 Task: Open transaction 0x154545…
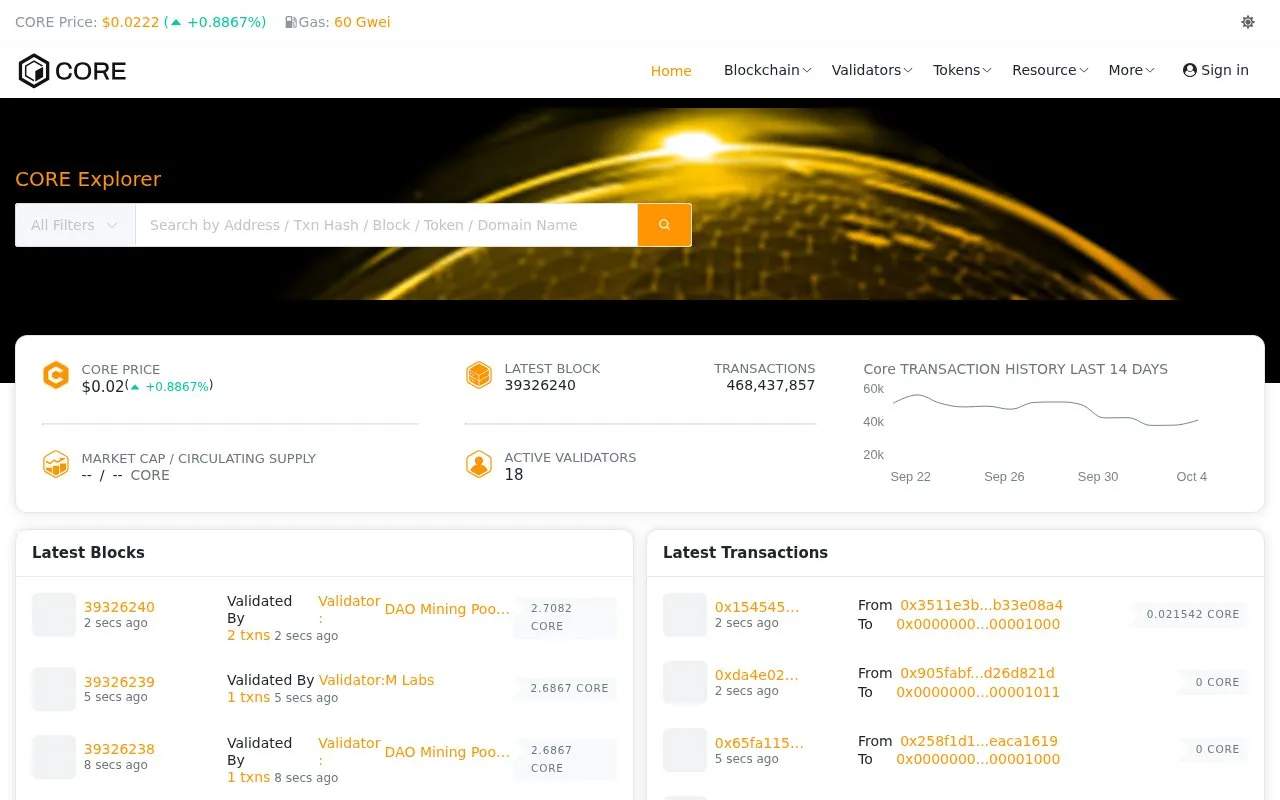[x=757, y=607]
